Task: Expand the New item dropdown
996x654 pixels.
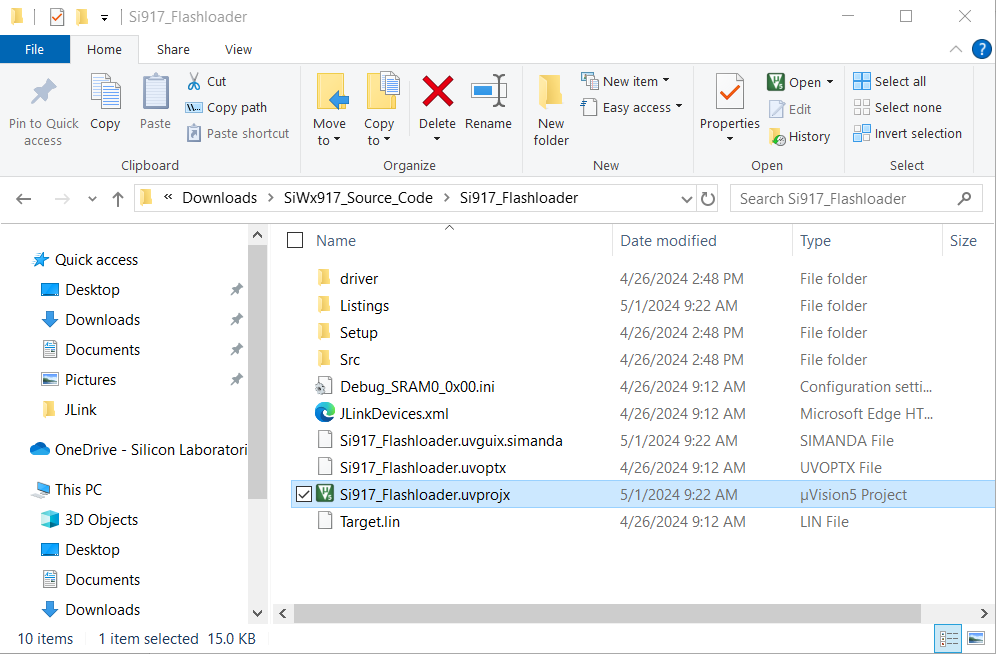Action: [x=666, y=81]
